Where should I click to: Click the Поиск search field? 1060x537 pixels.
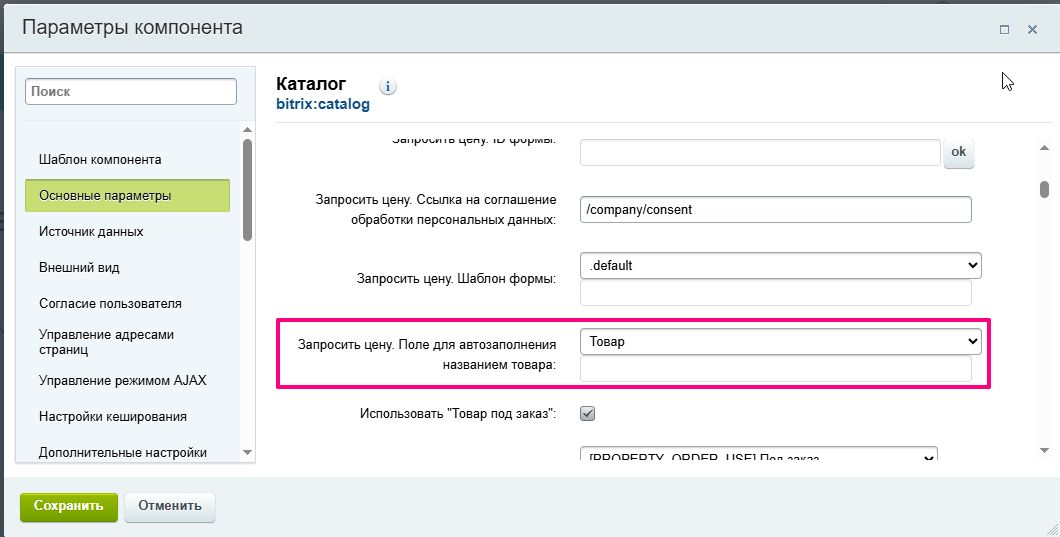coord(130,91)
